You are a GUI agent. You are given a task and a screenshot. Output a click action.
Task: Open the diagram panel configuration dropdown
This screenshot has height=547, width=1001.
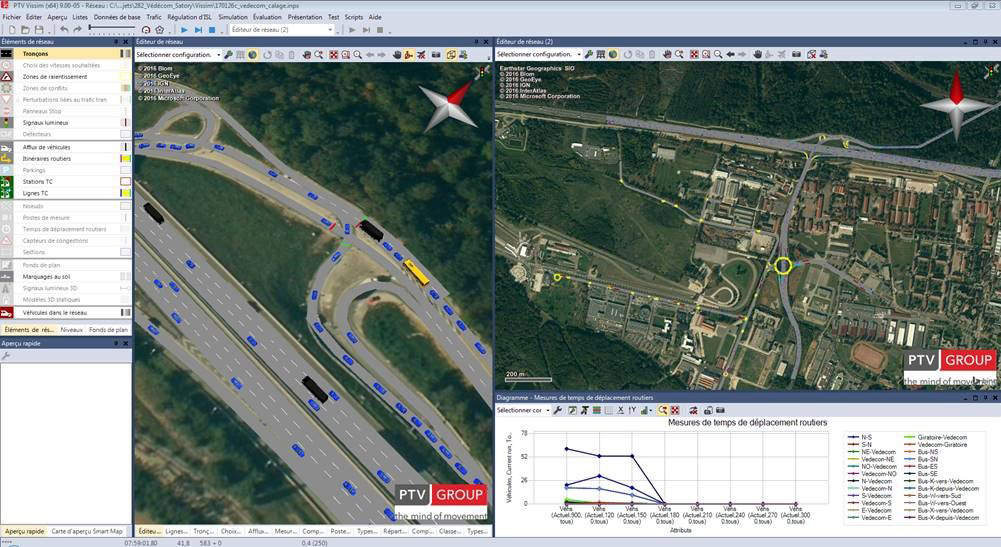(546, 410)
